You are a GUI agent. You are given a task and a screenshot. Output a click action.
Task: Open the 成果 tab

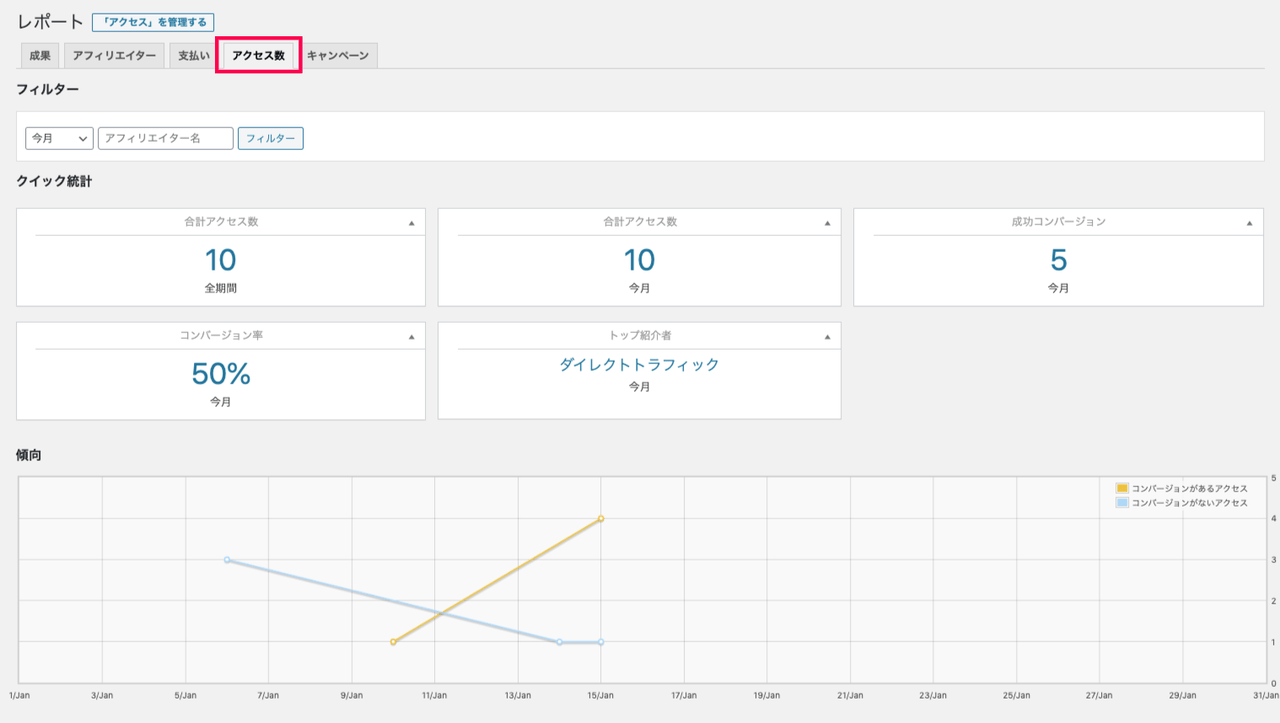tap(40, 56)
